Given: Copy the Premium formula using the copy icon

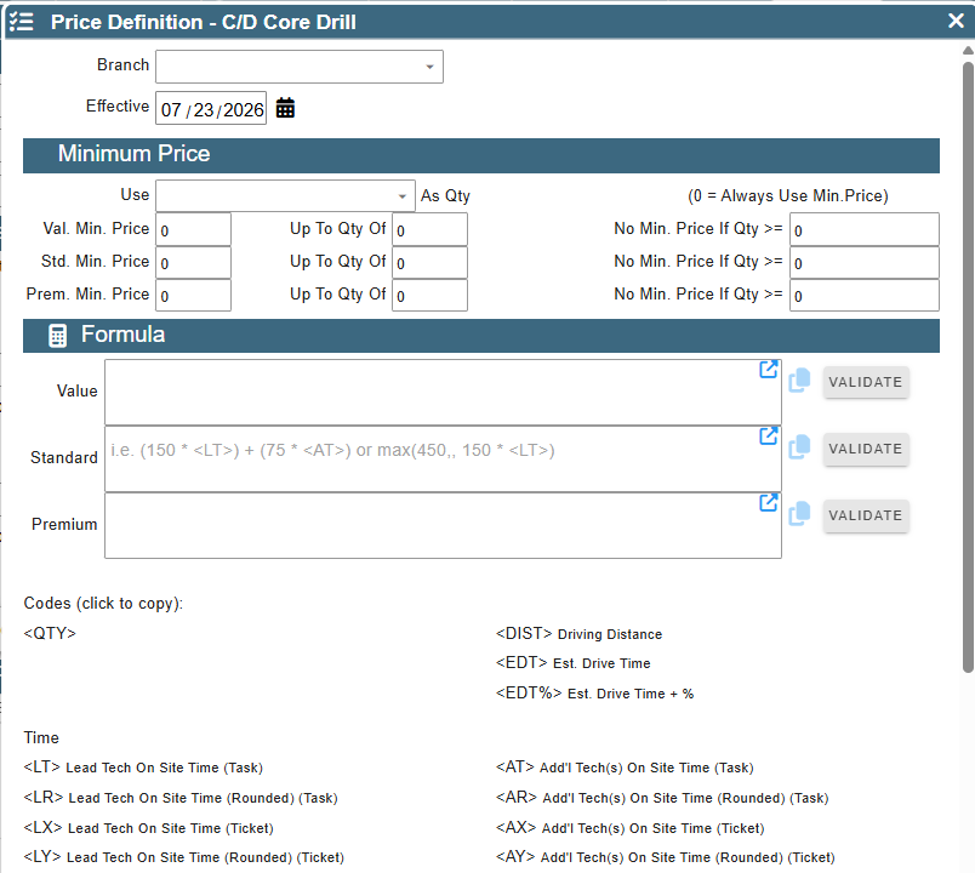Looking at the screenshot, I should (799, 514).
